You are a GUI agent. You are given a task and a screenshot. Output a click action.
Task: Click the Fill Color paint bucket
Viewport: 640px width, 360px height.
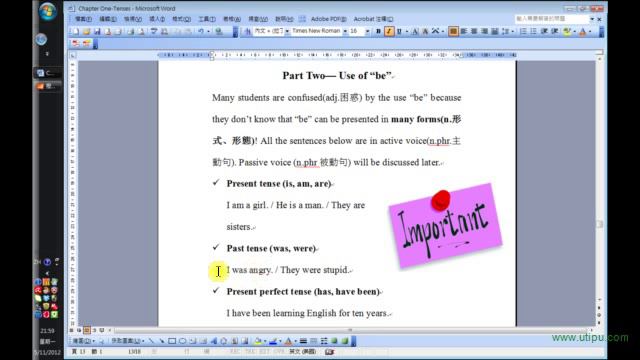(258, 341)
